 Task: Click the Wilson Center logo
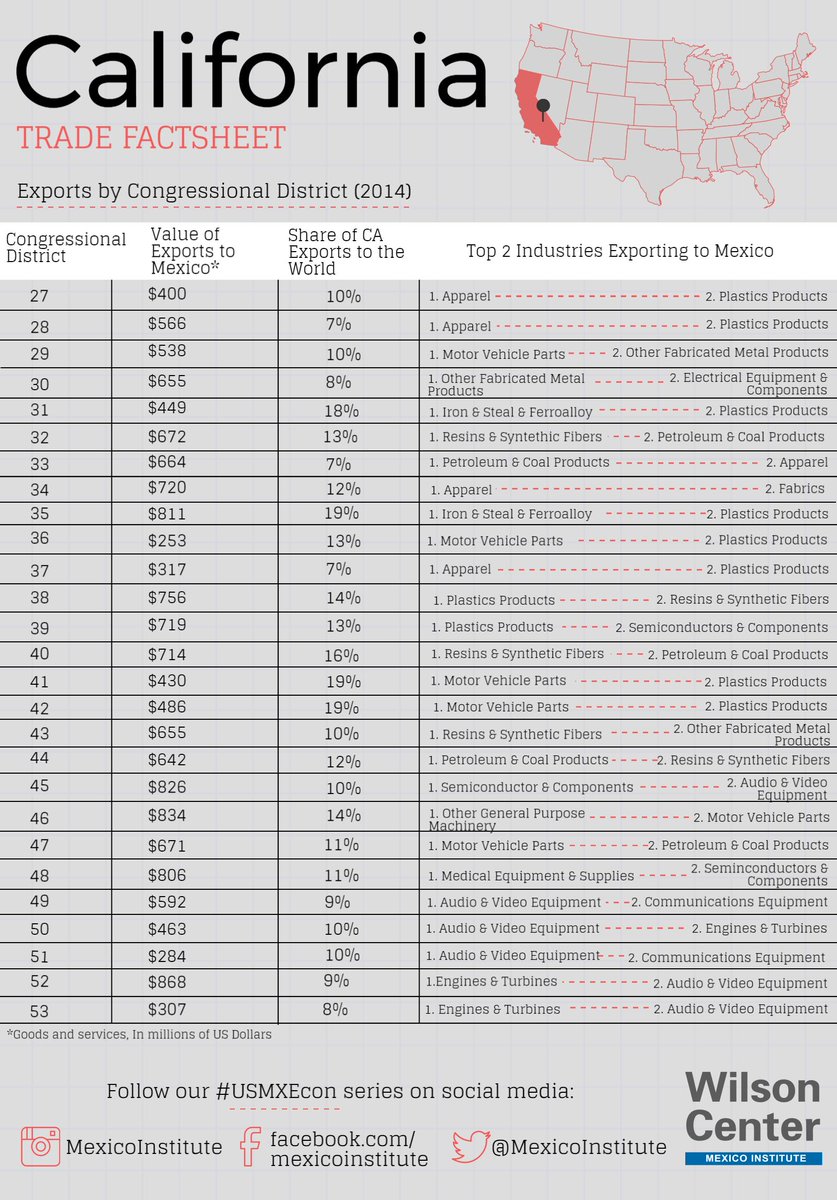[753, 1118]
